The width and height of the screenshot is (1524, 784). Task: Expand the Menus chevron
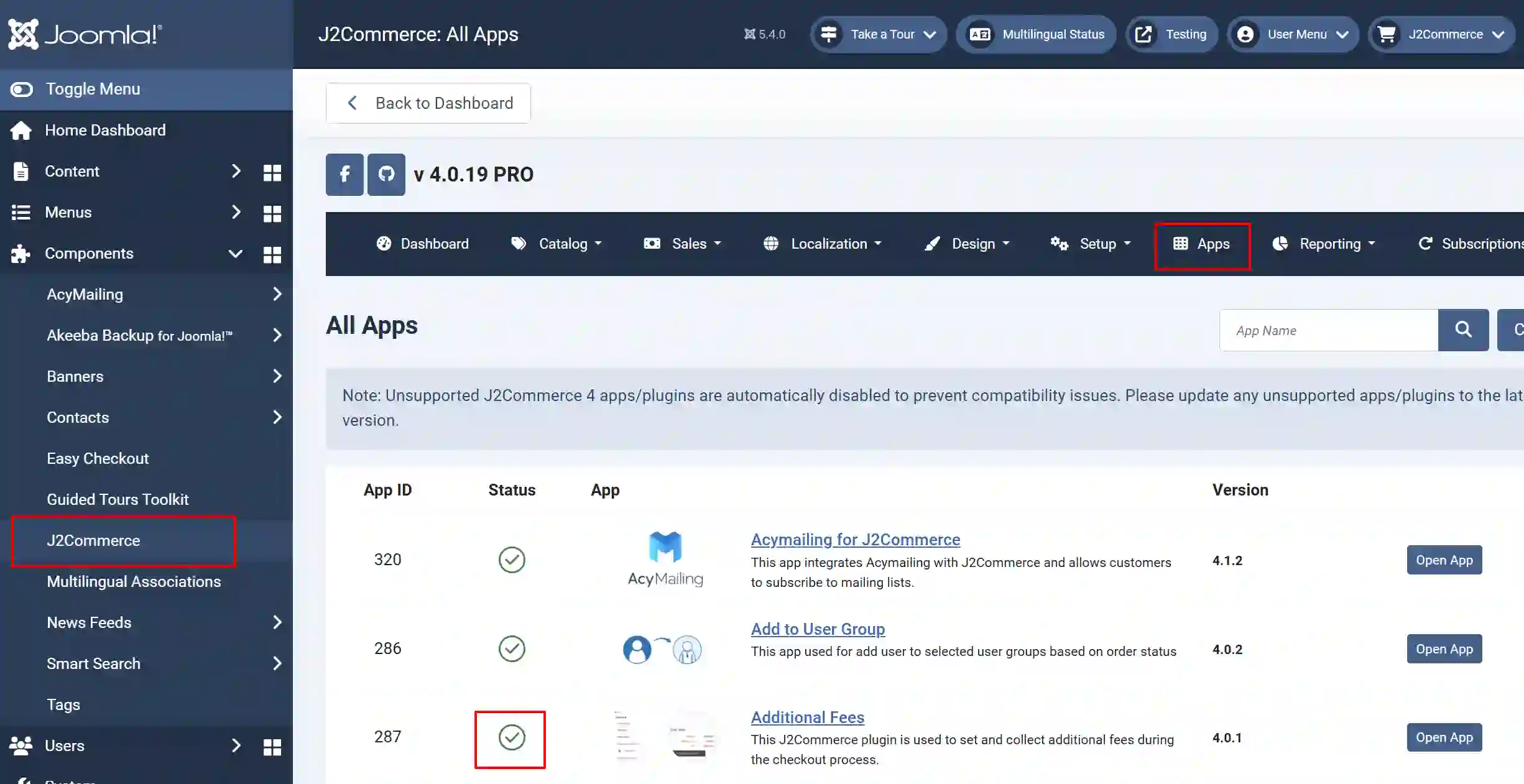(x=236, y=212)
